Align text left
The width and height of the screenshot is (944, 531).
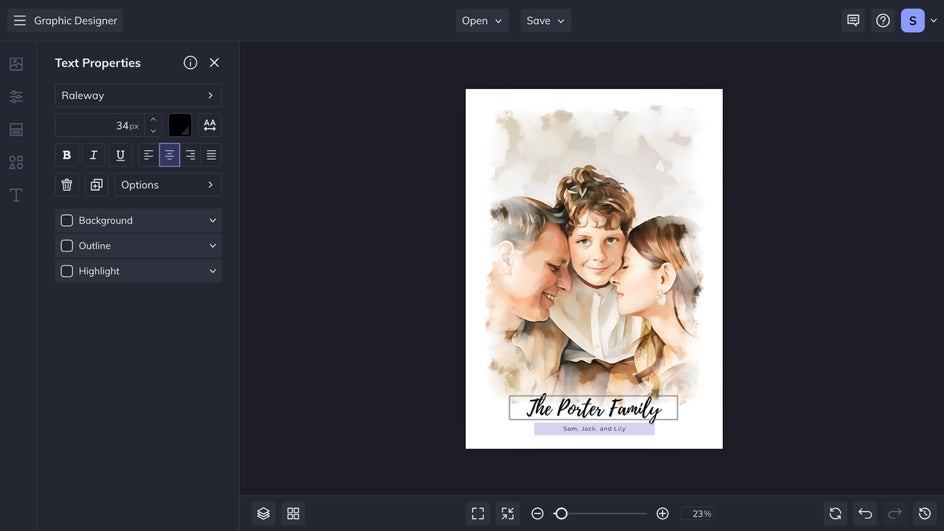(148, 155)
